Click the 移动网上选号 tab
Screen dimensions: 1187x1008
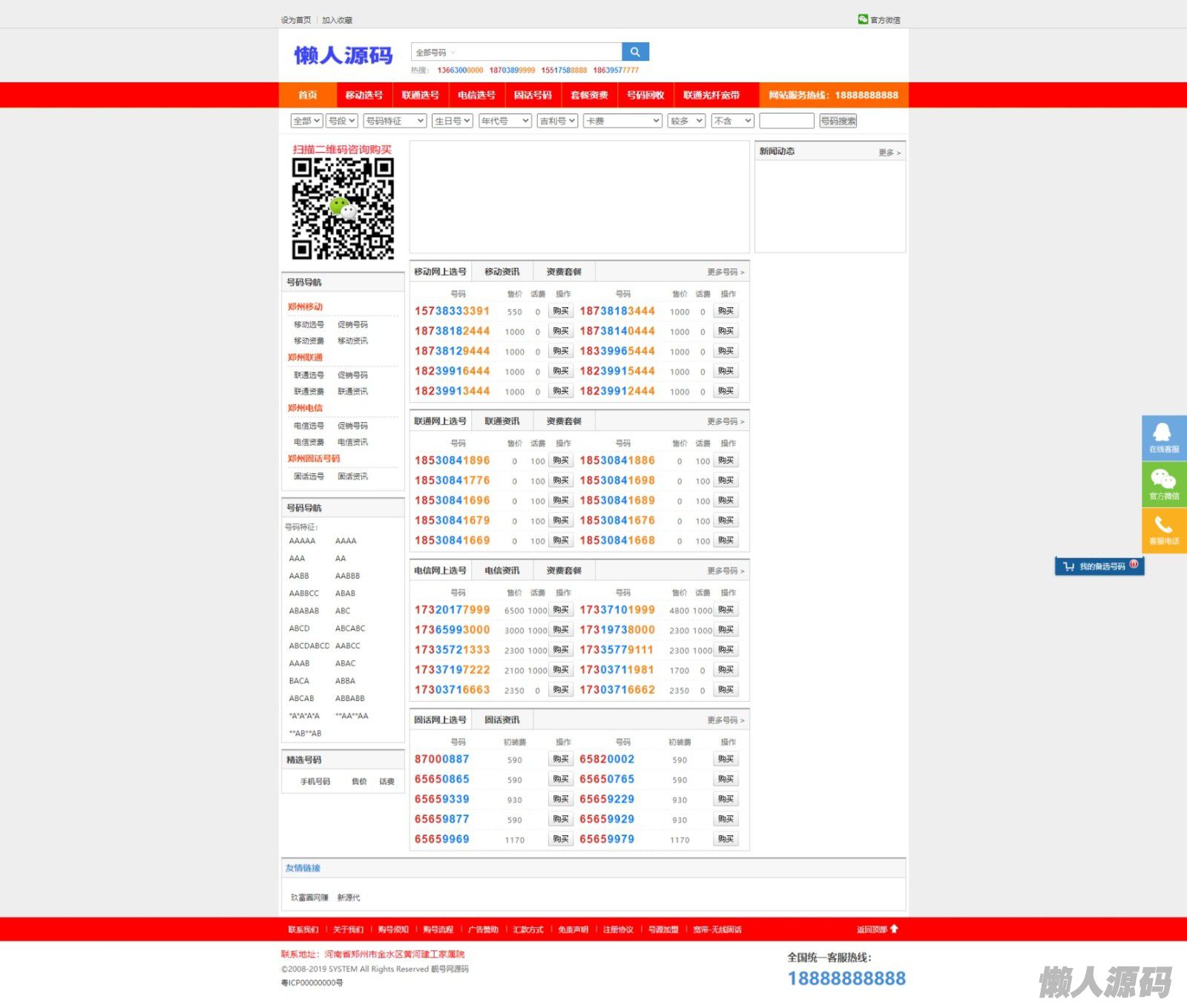pos(441,271)
